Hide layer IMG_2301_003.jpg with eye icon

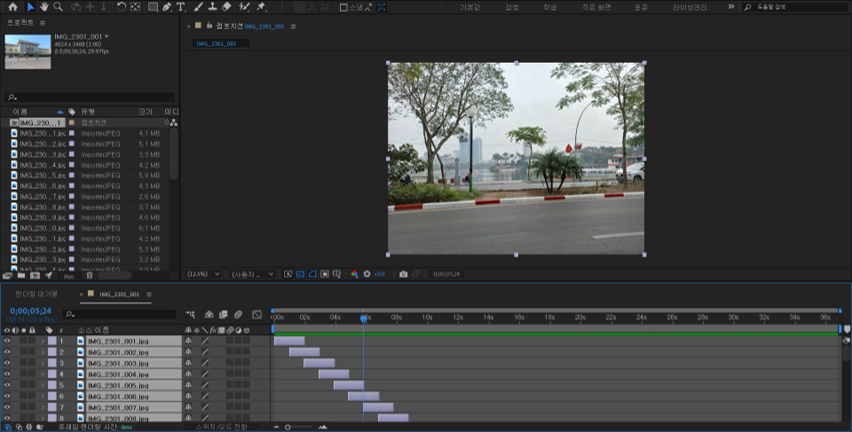pos(7,363)
